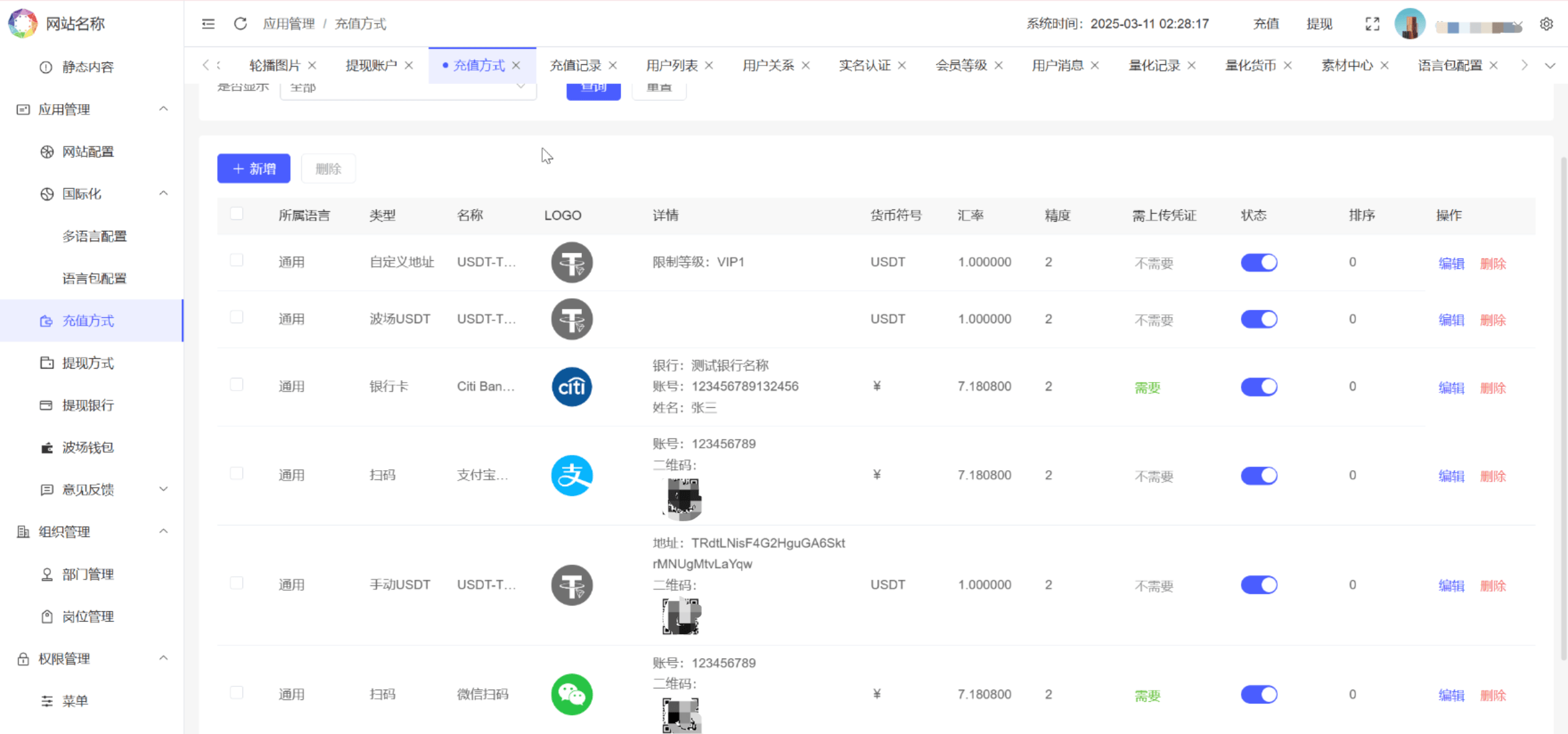The image size is (1568, 734).
Task: Click the Citi bank logo
Action: (x=571, y=387)
